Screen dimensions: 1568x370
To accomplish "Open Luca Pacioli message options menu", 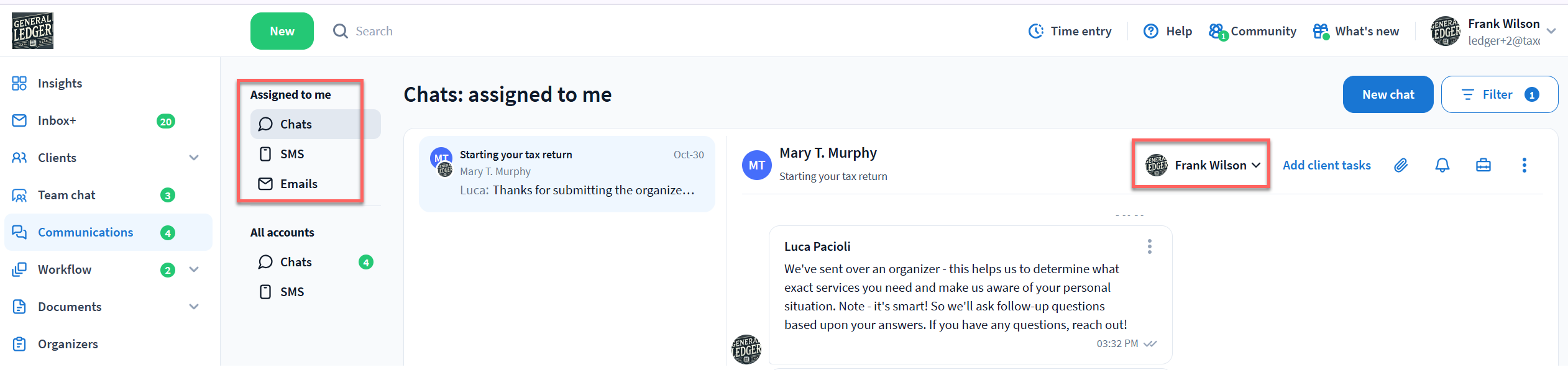I will [1149, 246].
